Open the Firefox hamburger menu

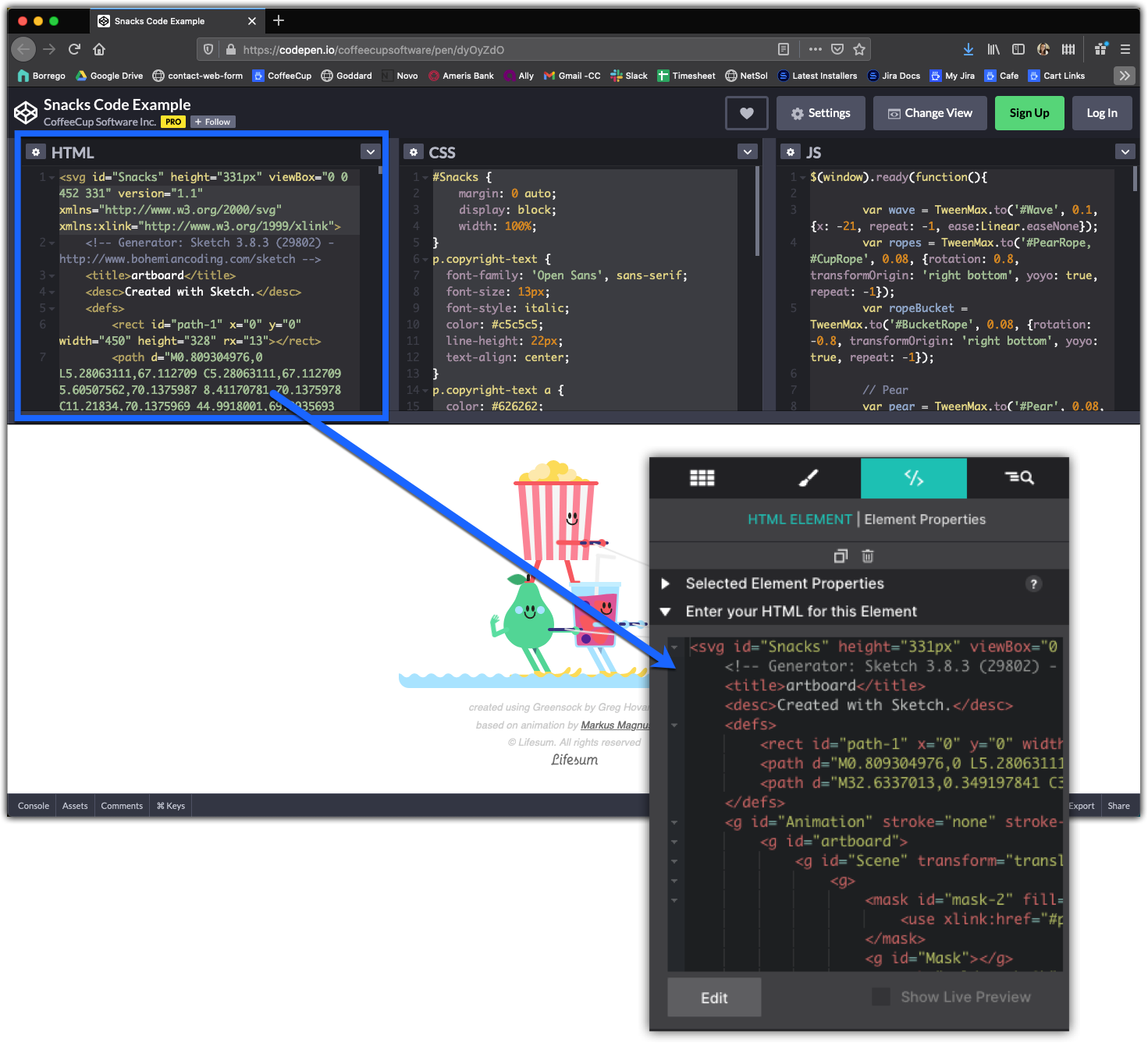pos(1125,49)
